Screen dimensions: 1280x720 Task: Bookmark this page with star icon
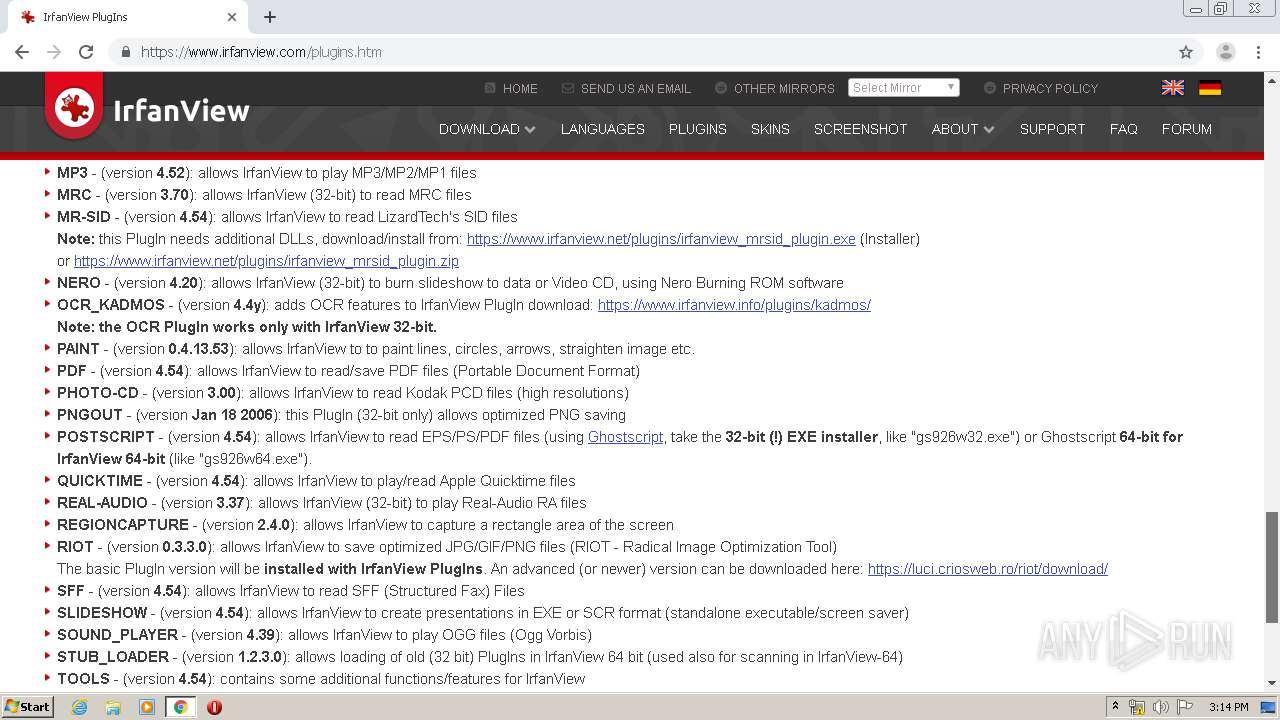tap(1186, 52)
